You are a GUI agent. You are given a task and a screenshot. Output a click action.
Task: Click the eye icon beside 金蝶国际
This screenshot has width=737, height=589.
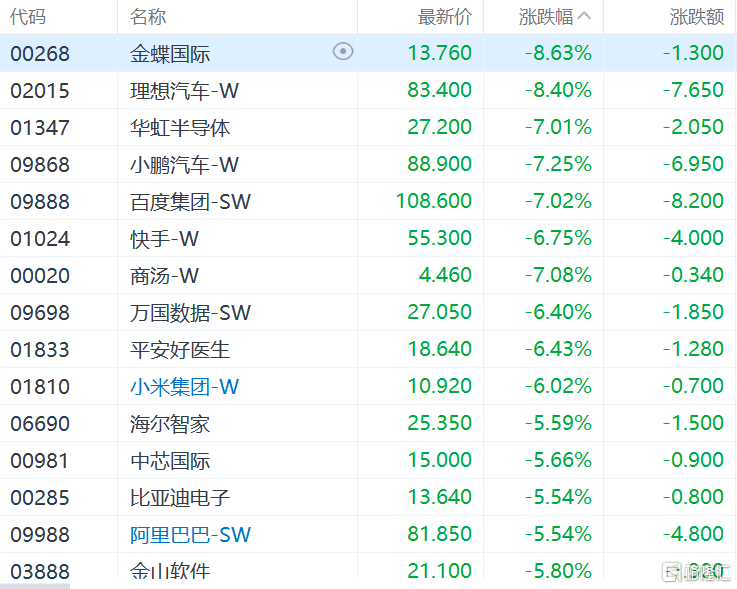pos(343,52)
